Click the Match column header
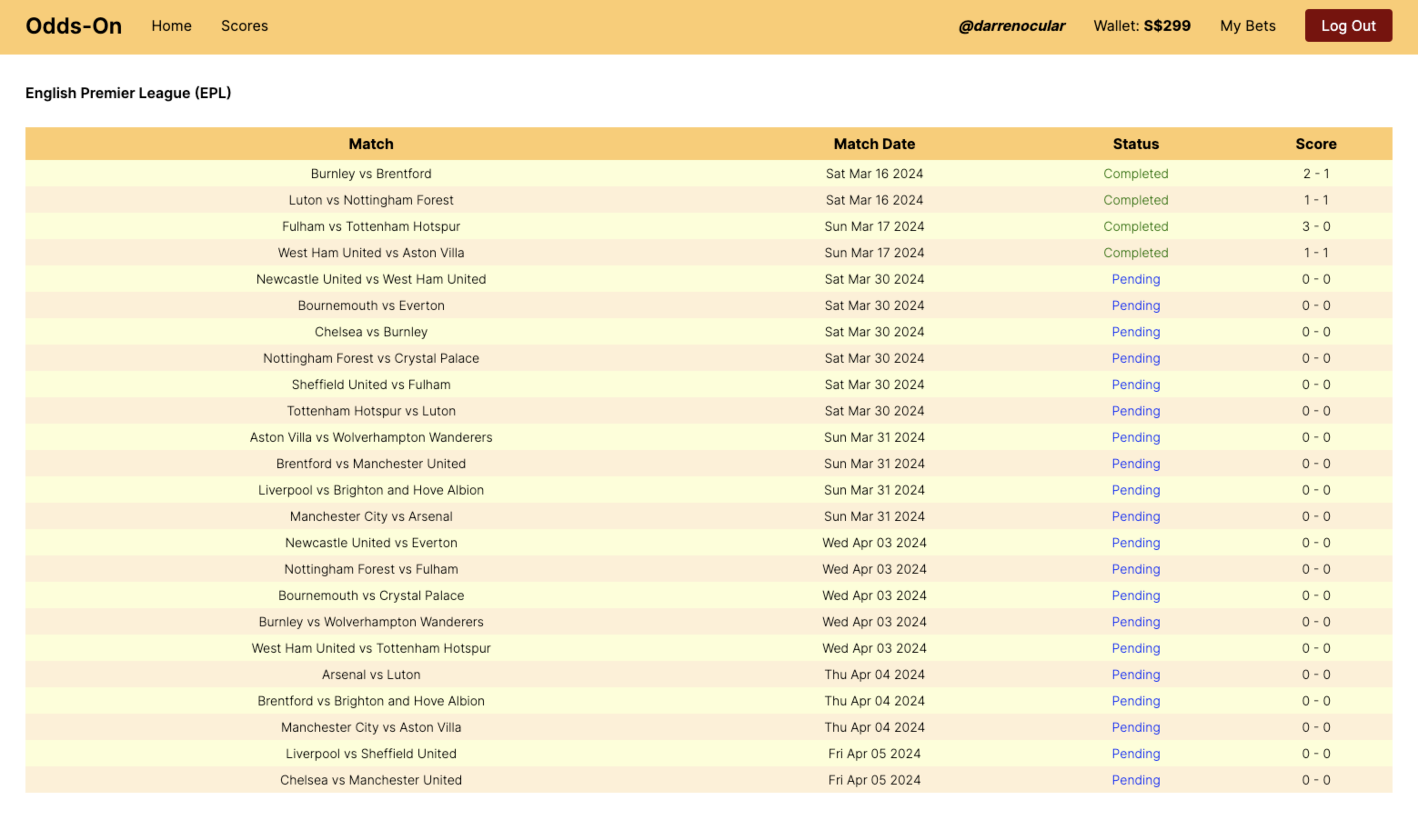The height and width of the screenshot is (840, 1418). point(371,144)
